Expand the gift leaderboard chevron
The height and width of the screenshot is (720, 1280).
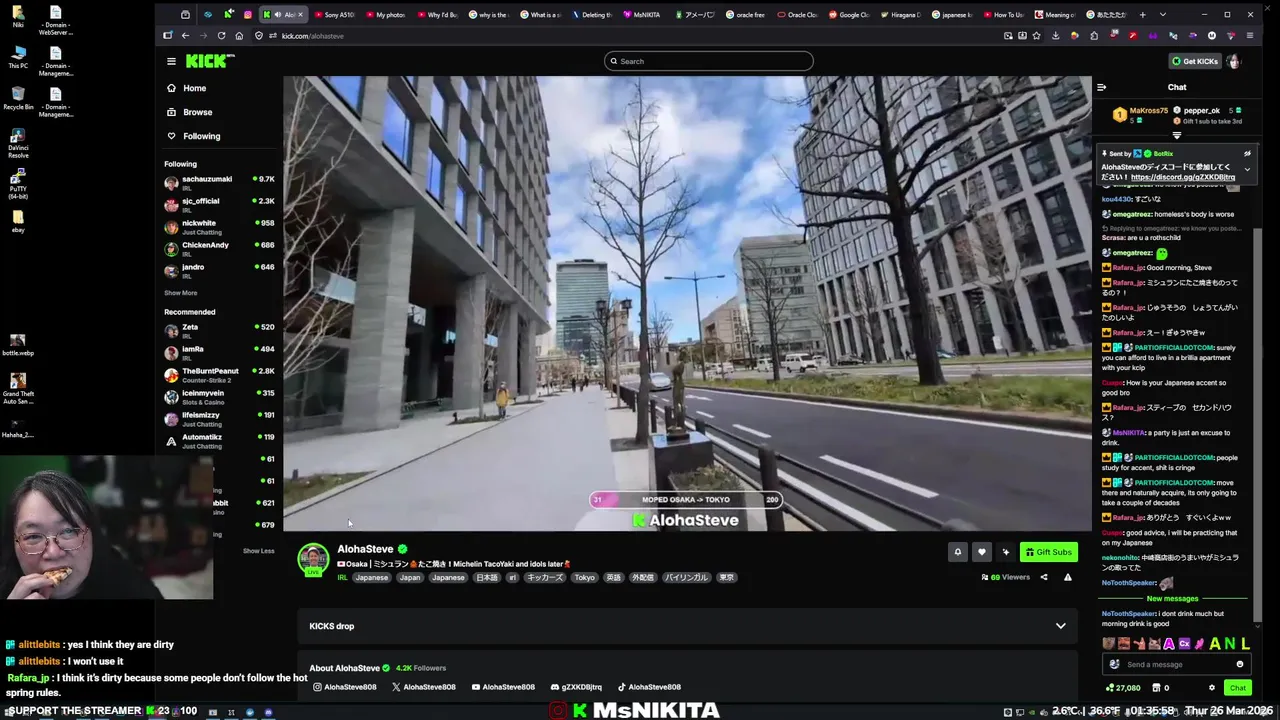pos(1176,135)
